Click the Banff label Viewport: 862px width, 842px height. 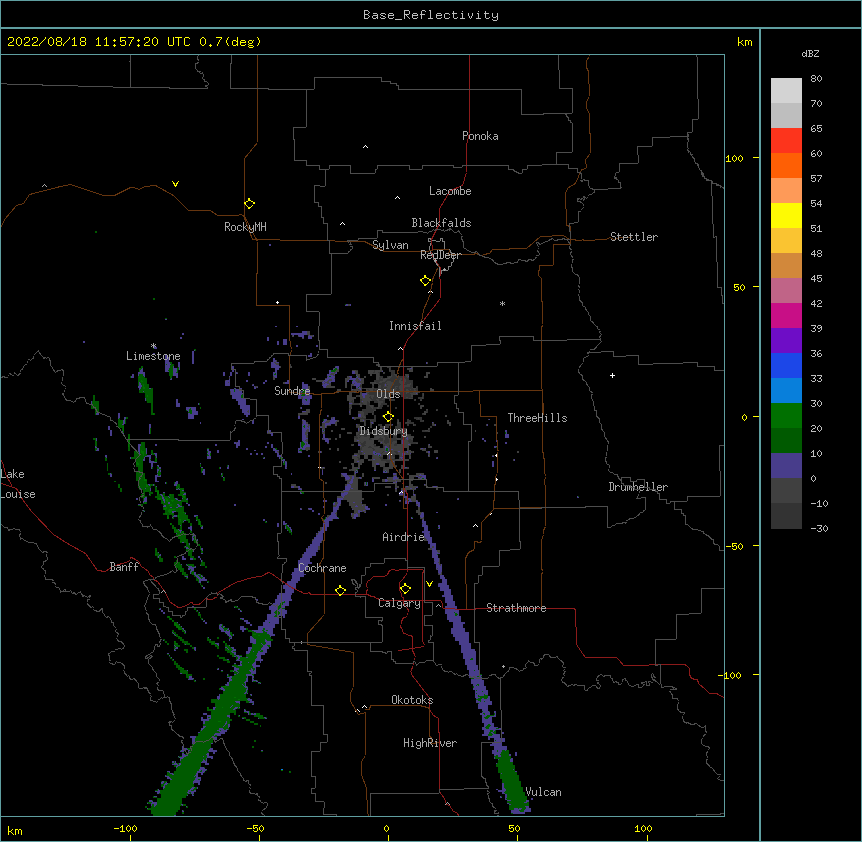click(124, 567)
